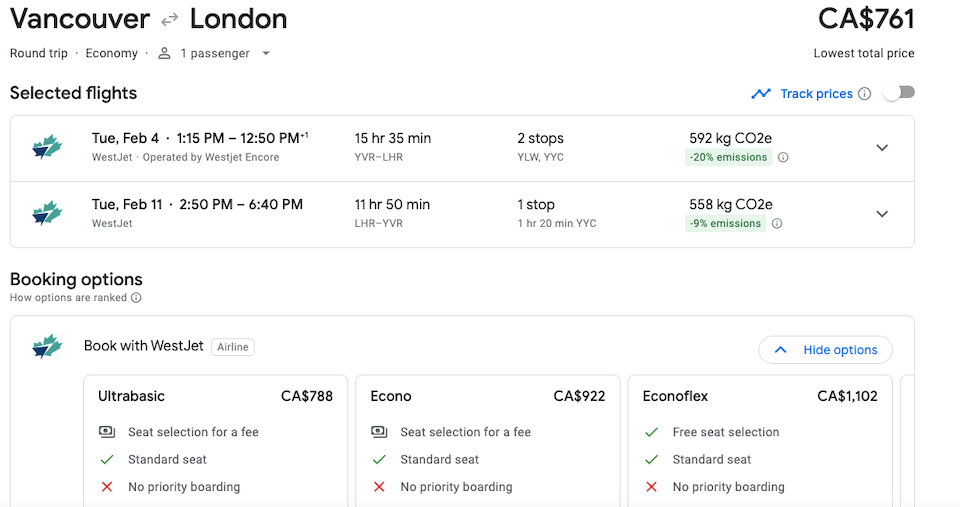Click the Airline tag next to WestJet

point(233,347)
